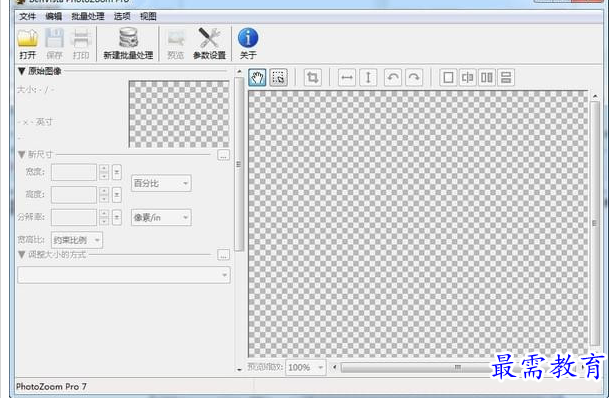The image size is (613, 398).
Task: Click the 宽度 width spinner arrows
Action: pyautogui.click(x=104, y=172)
